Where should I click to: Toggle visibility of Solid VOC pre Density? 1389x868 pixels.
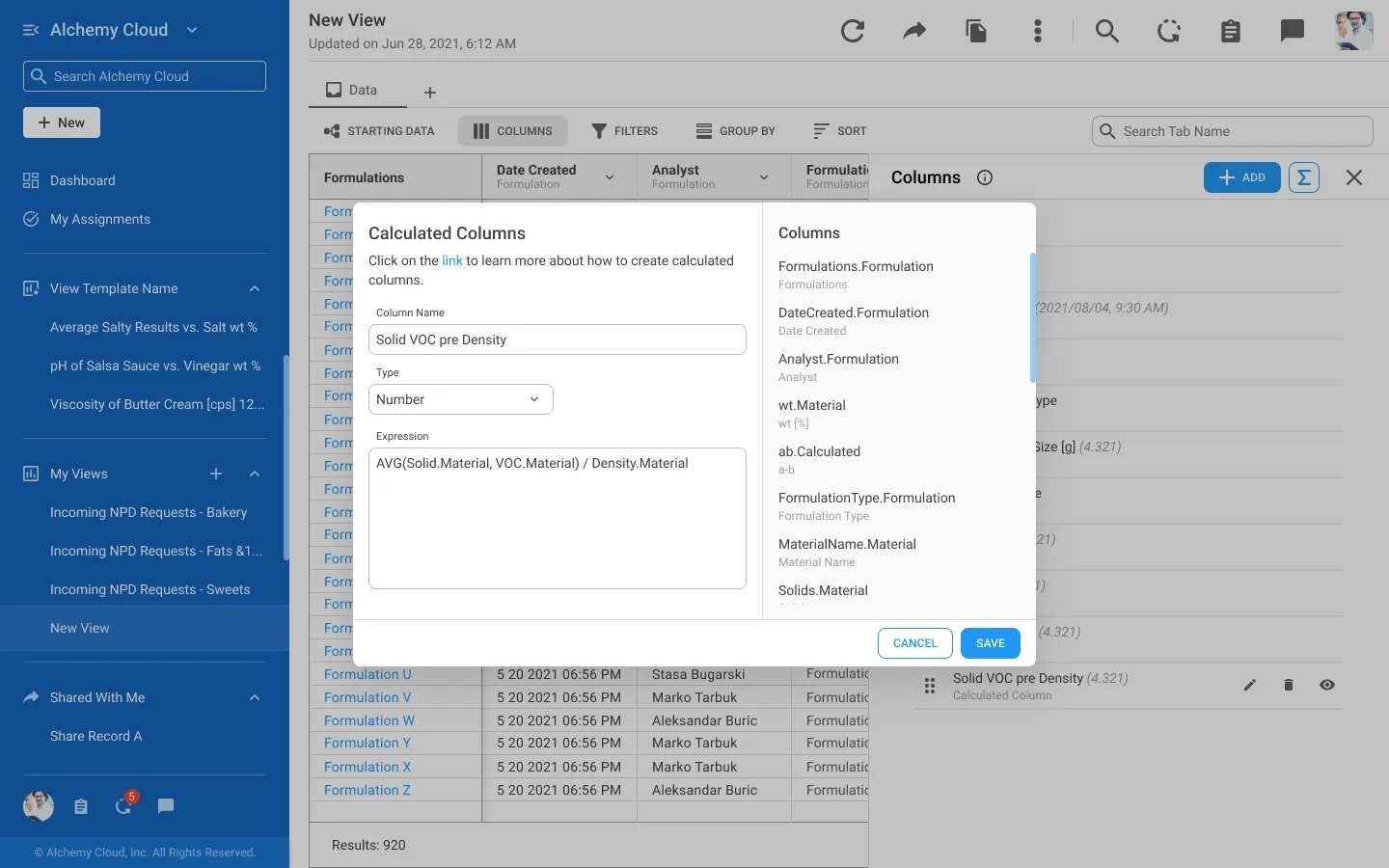point(1327,686)
